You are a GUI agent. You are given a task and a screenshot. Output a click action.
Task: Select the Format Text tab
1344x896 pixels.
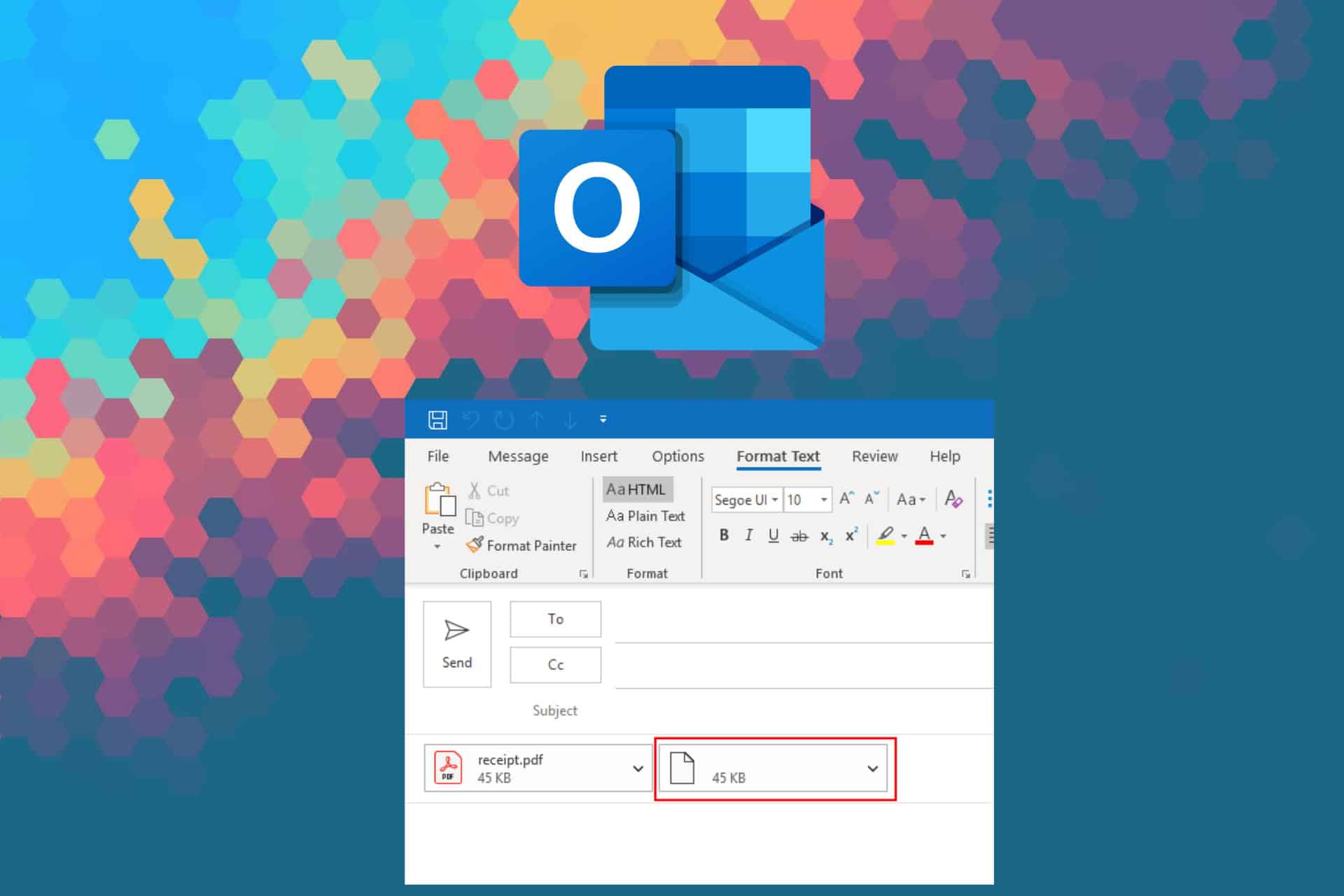click(778, 456)
